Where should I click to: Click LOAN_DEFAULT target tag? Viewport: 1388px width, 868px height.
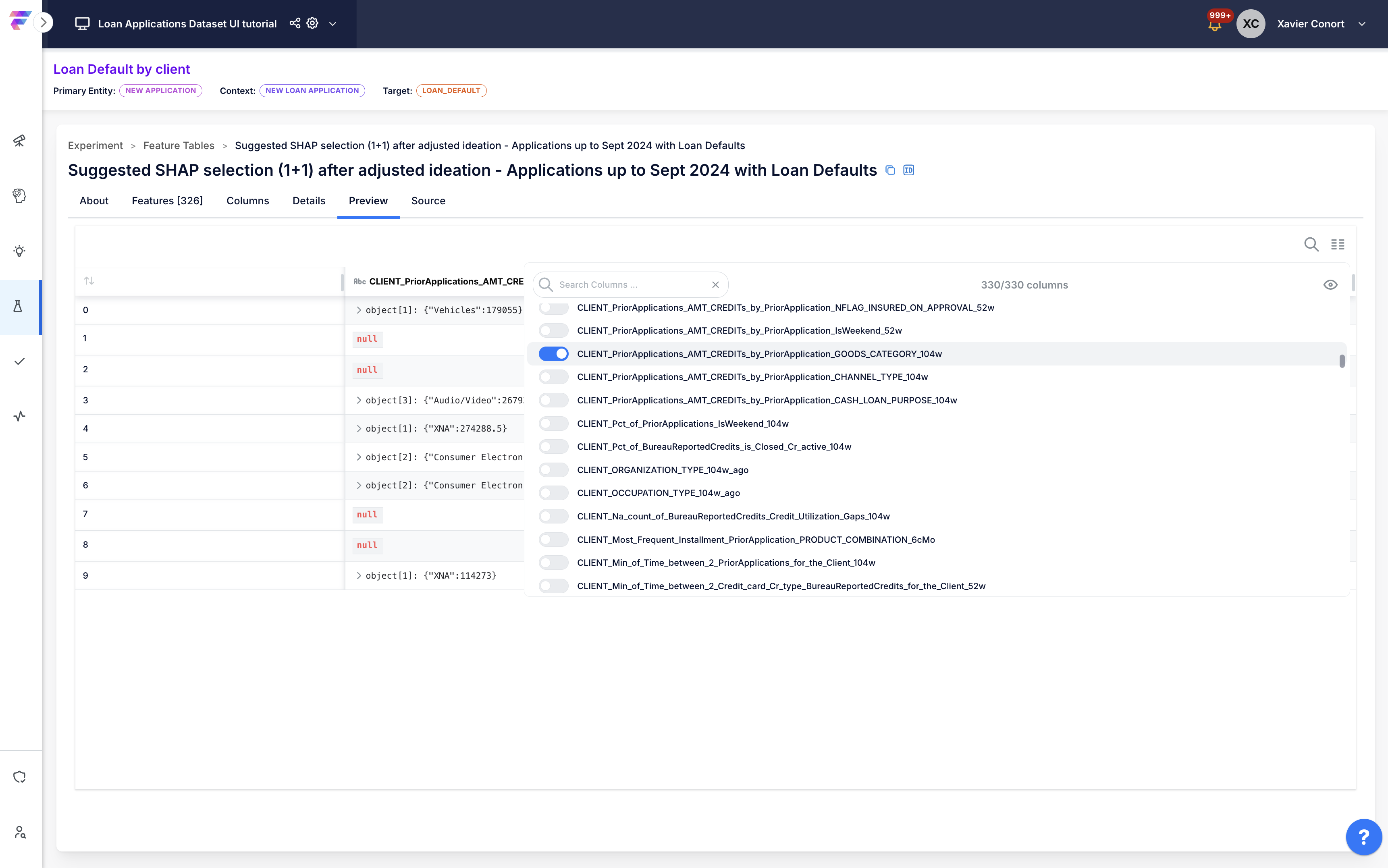point(451,91)
